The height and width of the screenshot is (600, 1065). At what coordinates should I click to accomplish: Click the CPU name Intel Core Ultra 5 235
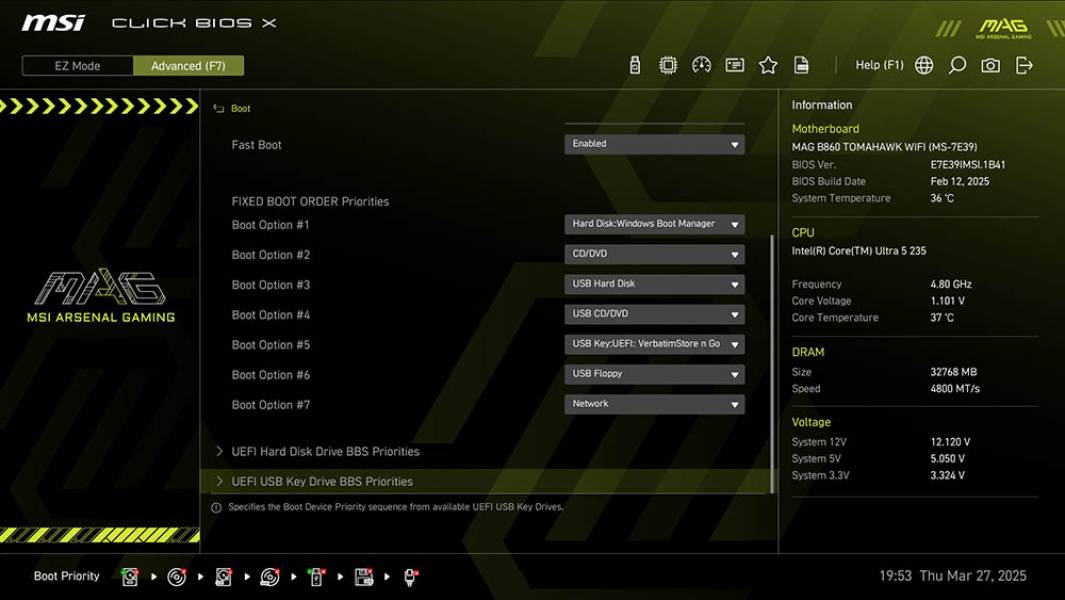(x=859, y=251)
